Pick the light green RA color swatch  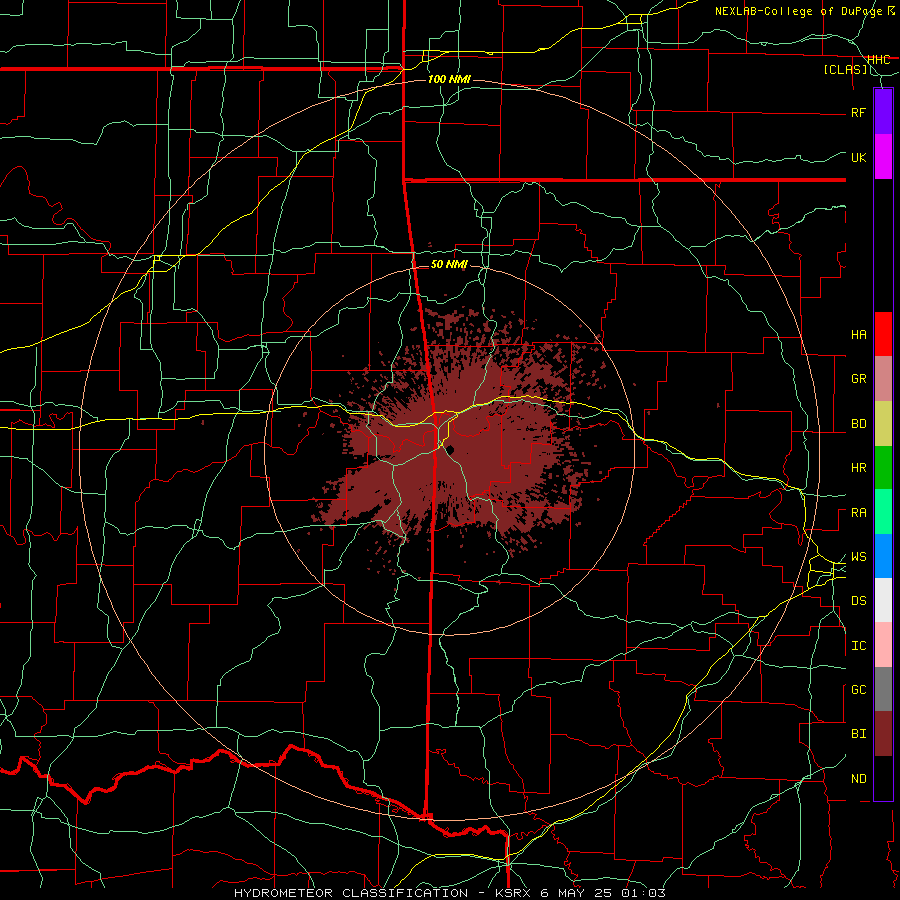tap(883, 512)
